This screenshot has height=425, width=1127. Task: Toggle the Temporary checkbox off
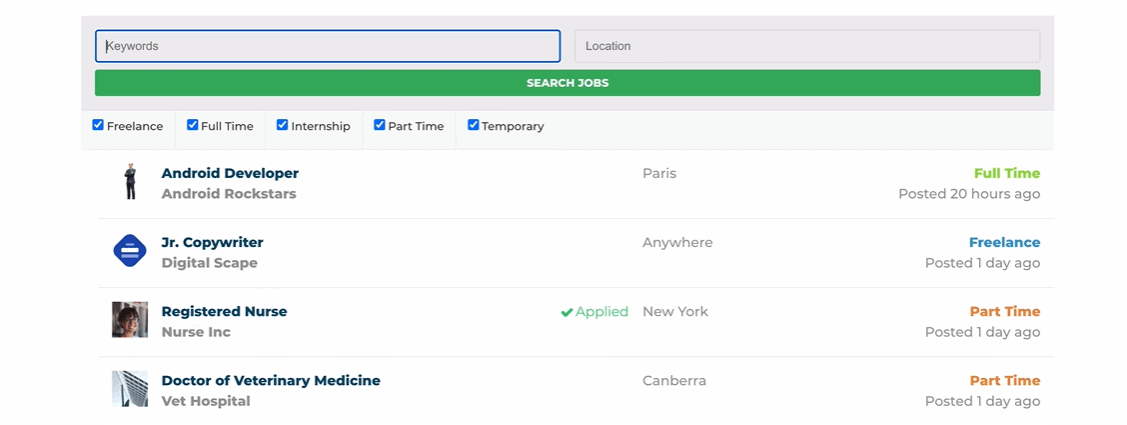point(473,125)
